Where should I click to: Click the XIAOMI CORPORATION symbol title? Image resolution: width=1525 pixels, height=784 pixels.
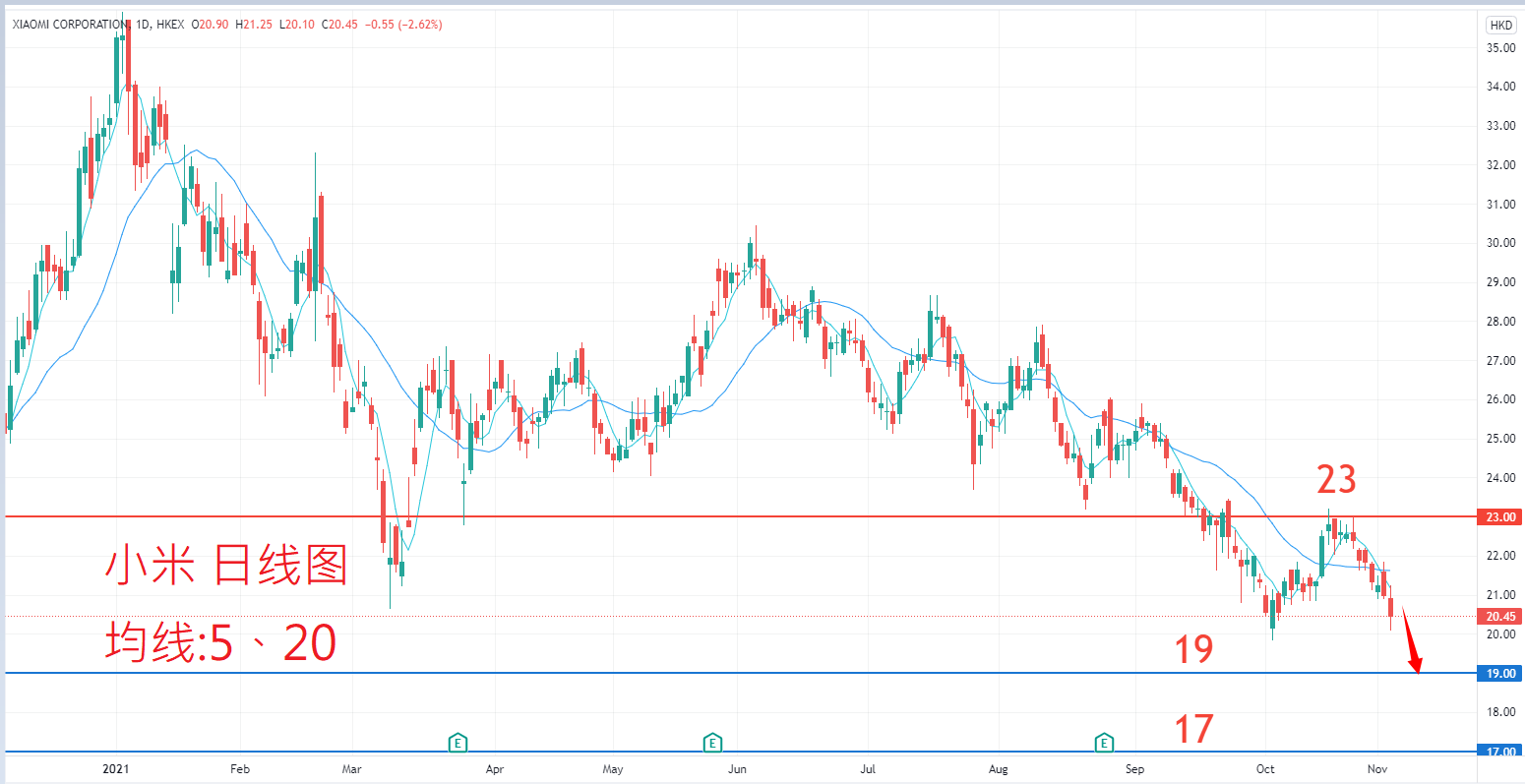(x=69, y=25)
